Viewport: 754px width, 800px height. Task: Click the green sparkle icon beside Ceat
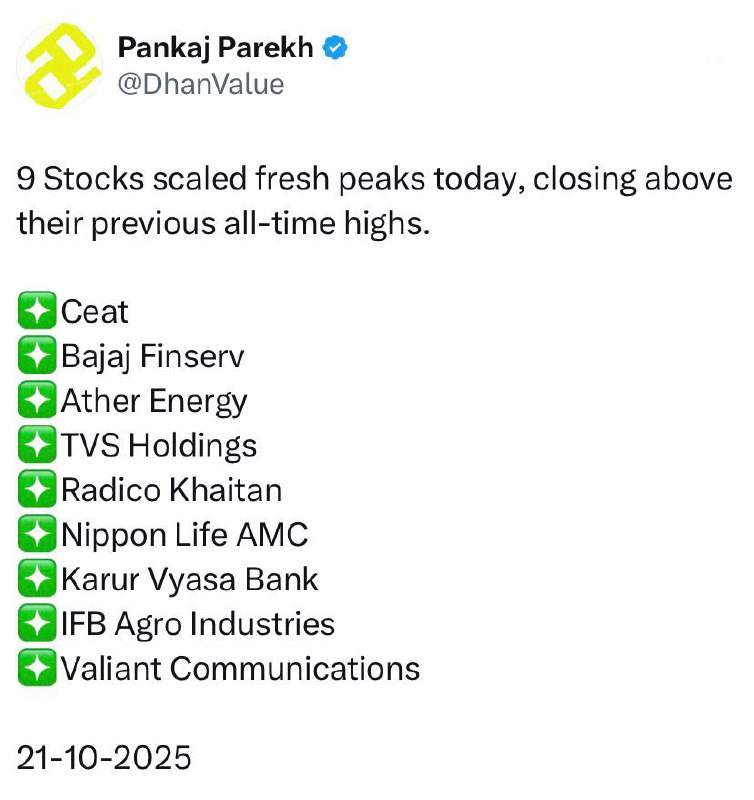pos(37,312)
